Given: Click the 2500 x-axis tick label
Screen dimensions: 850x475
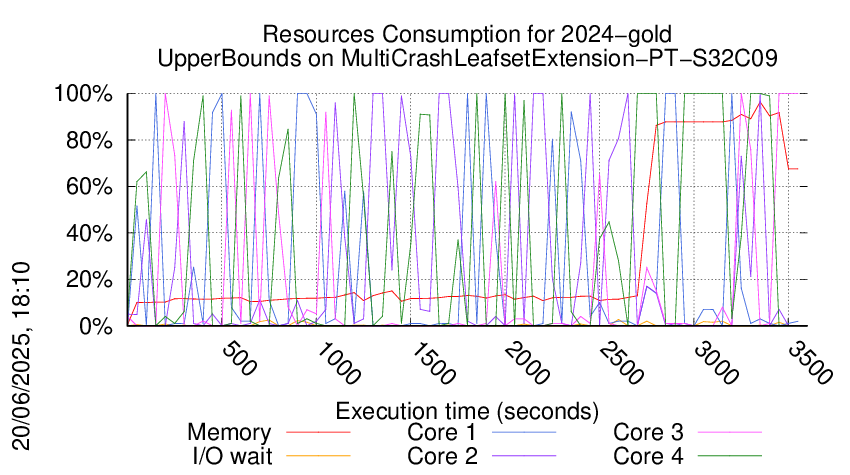Looking at the screenshot, I should click(x=621, y=363).
